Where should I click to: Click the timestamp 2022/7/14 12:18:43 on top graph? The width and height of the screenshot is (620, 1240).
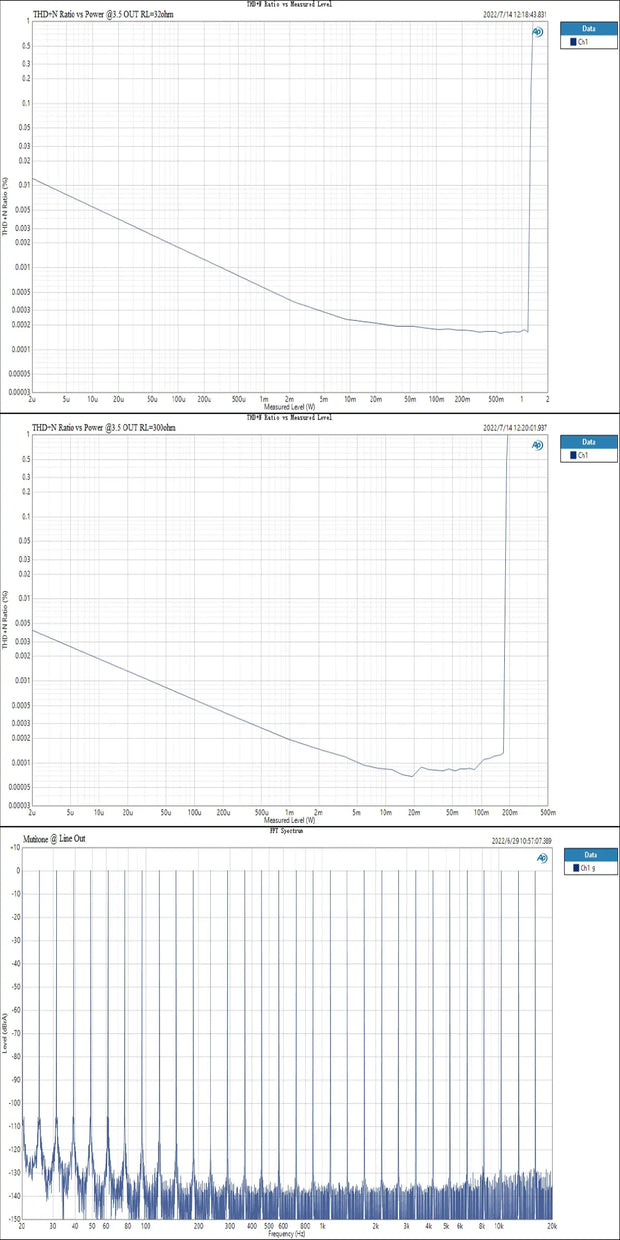(515, 15)
